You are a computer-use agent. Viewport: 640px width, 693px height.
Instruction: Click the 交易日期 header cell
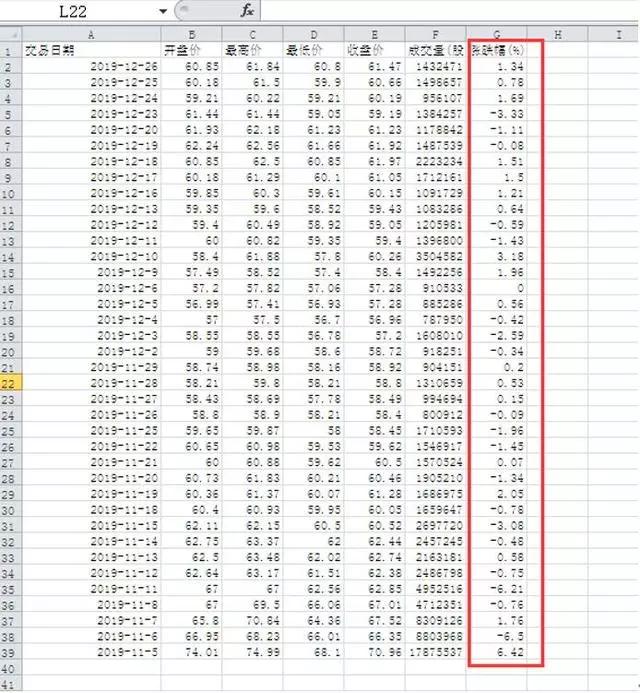point(91,50)
